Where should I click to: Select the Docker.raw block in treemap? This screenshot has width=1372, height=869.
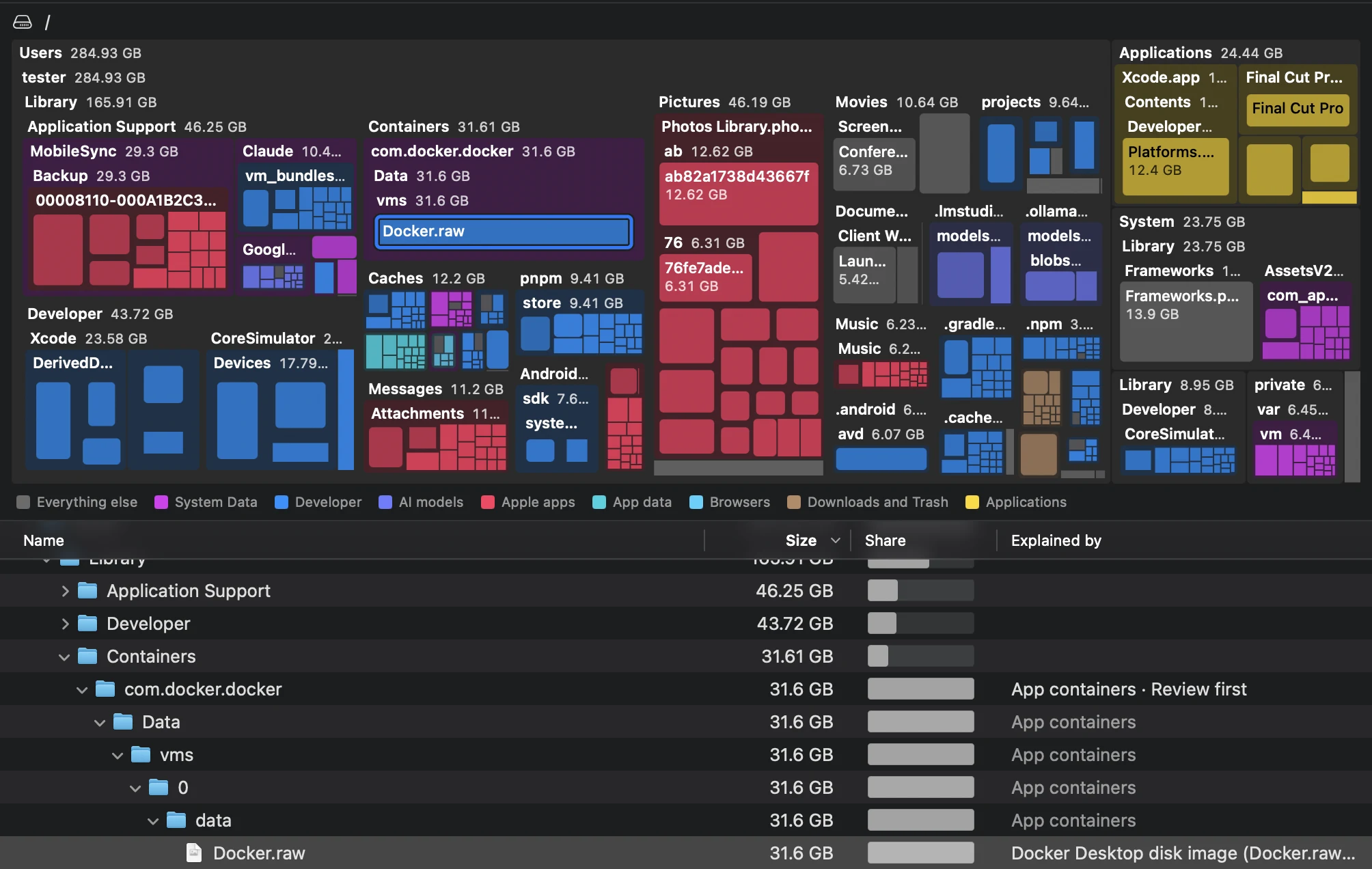504,232
